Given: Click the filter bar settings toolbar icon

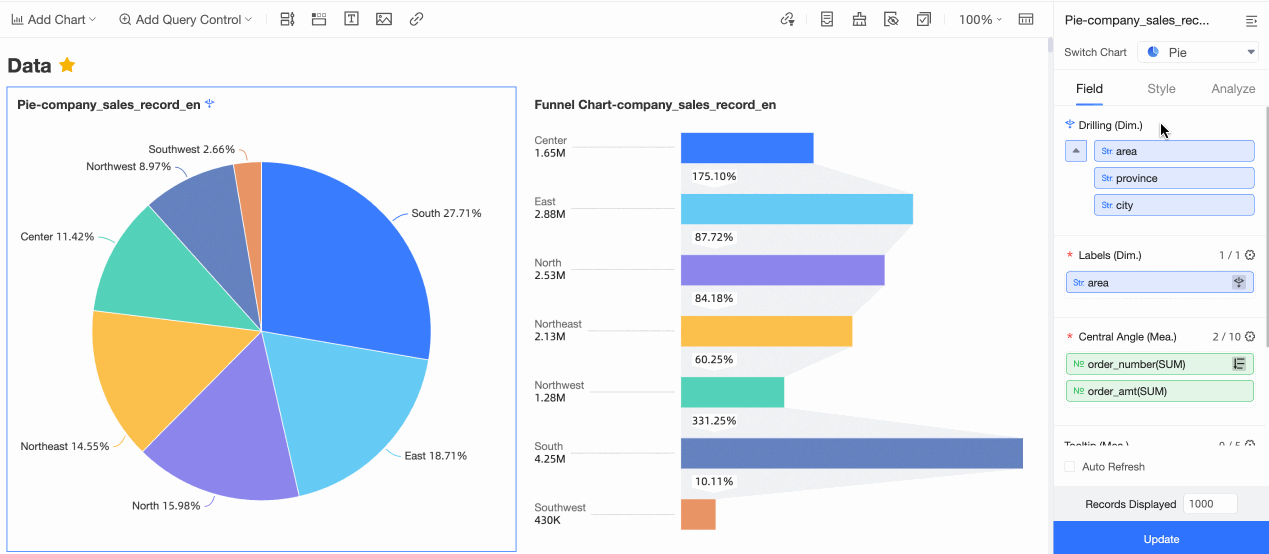Looking at the screenshot, I should (287, 19).
